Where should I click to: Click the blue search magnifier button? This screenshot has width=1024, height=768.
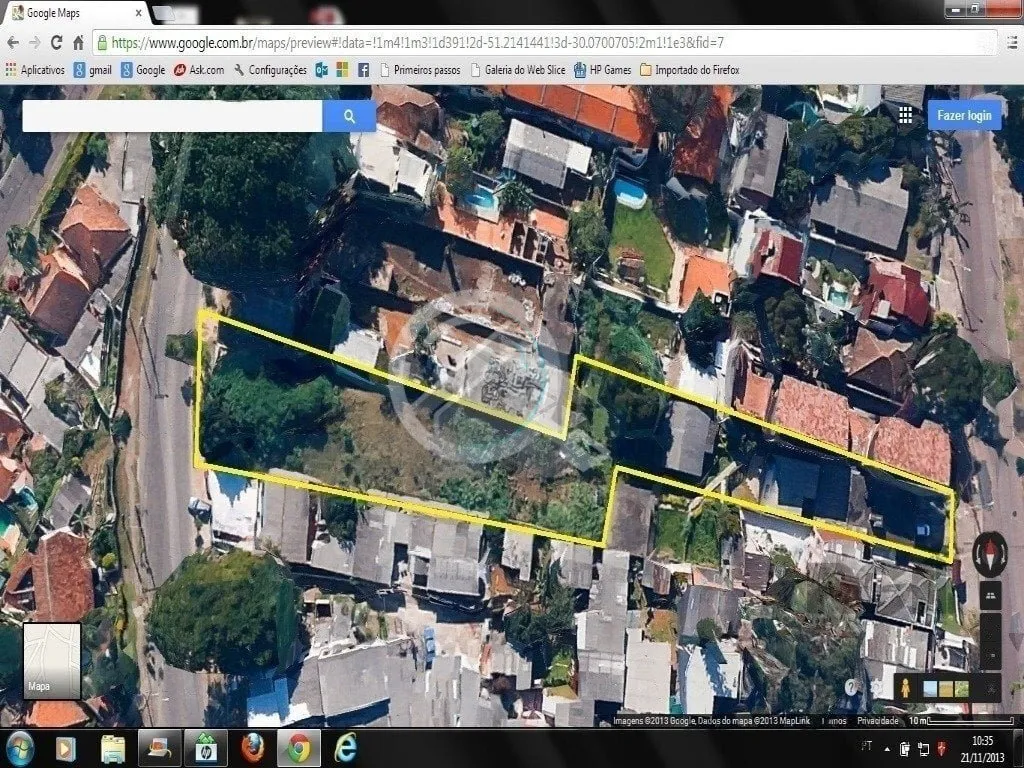tap(349, 116)
